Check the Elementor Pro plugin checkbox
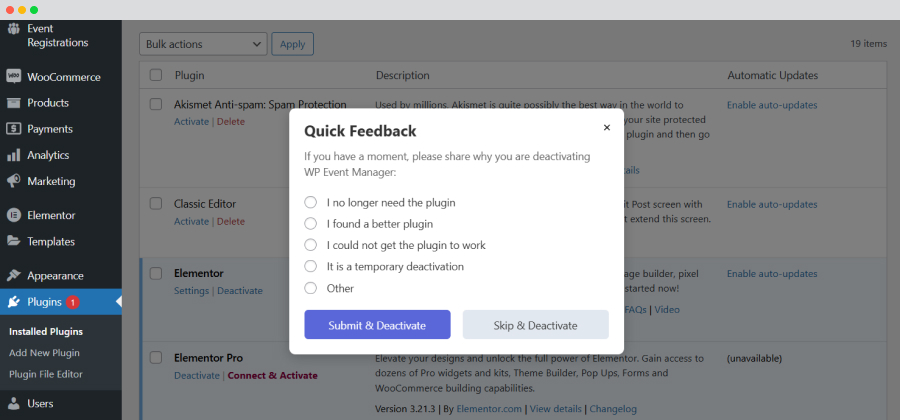The width and height of the screenshot is (900, 420). click(156, 357)
